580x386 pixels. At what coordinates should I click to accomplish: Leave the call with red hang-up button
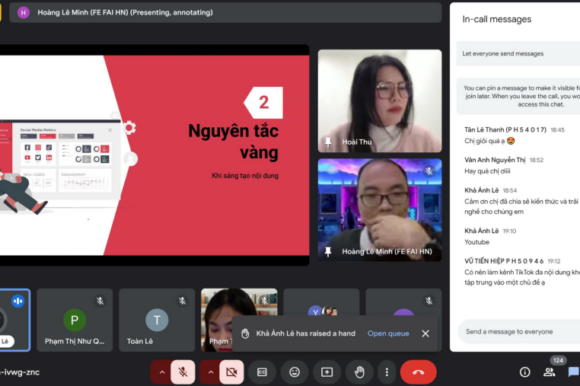pos(418,372)
